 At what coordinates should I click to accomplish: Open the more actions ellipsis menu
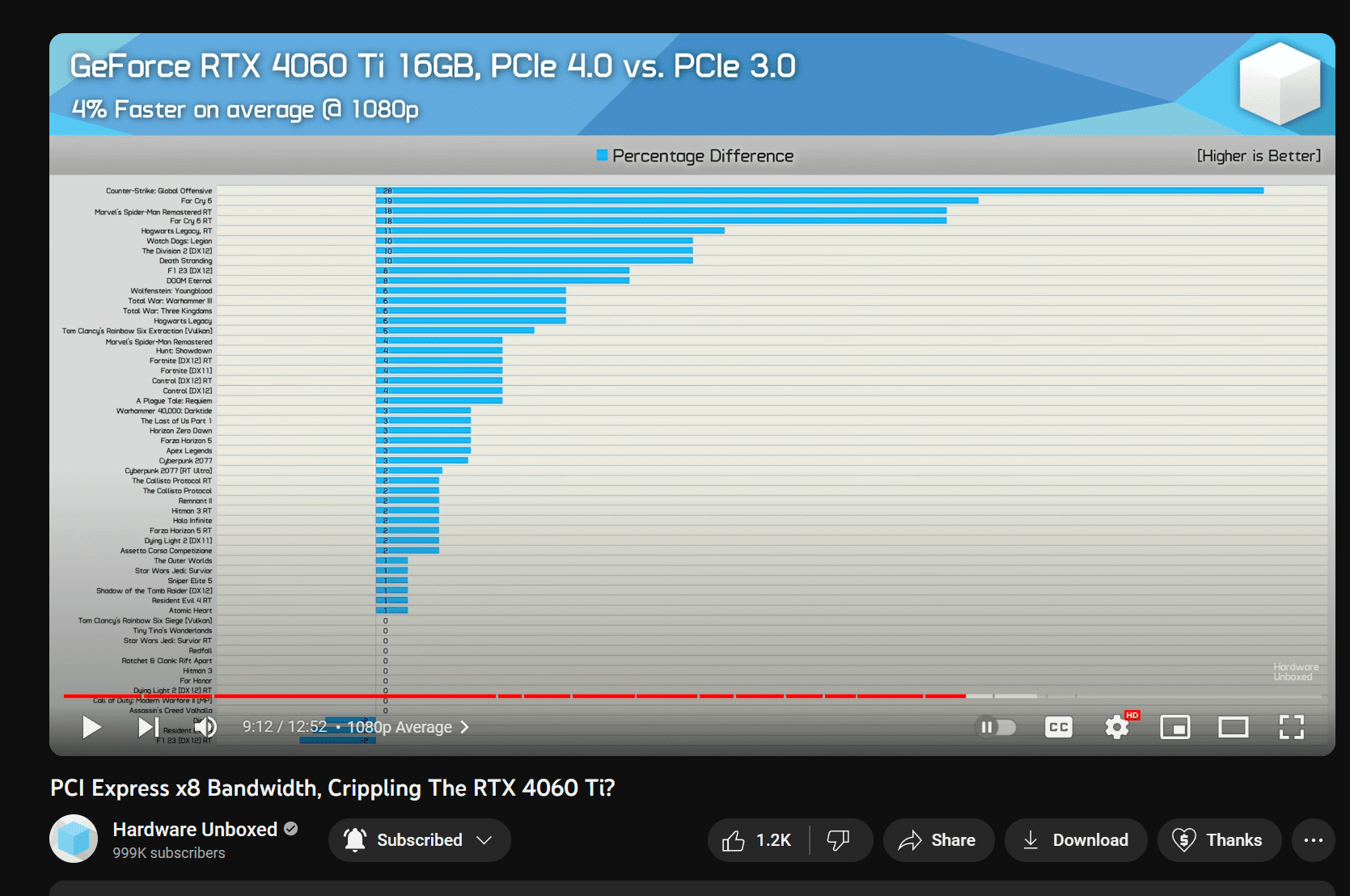click(1313, 840)
